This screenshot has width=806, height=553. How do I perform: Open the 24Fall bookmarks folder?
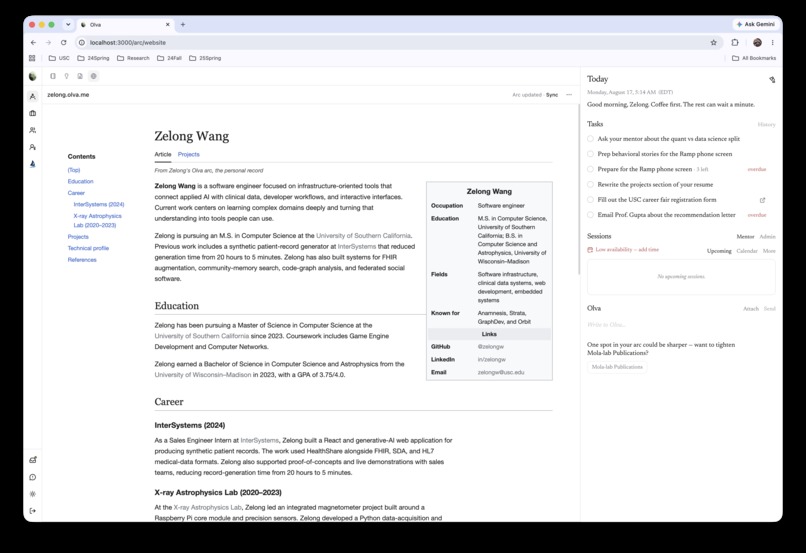[169, 58]
